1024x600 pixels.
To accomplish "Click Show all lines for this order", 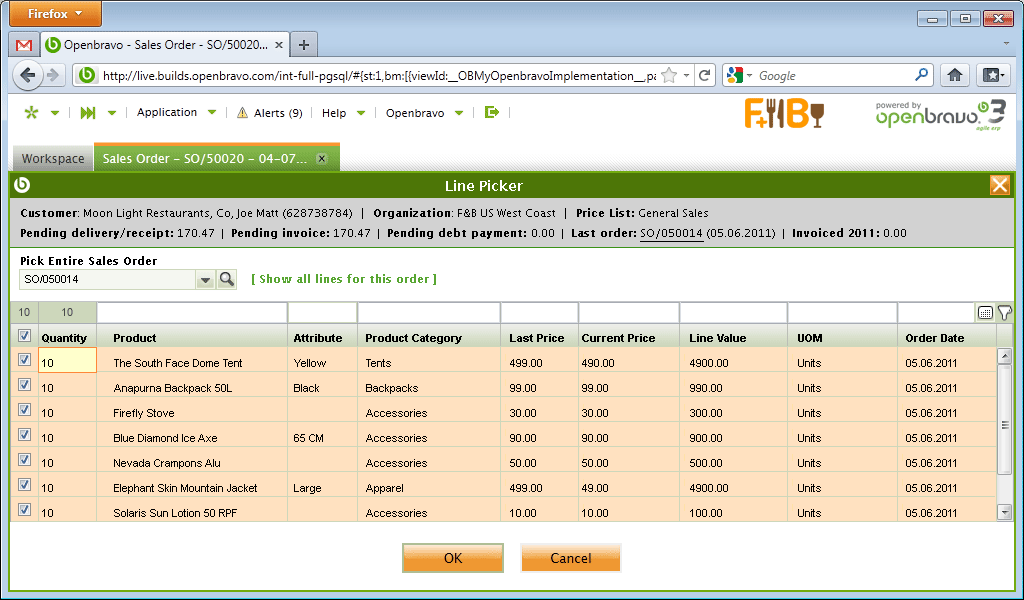I will coord(344,279).
